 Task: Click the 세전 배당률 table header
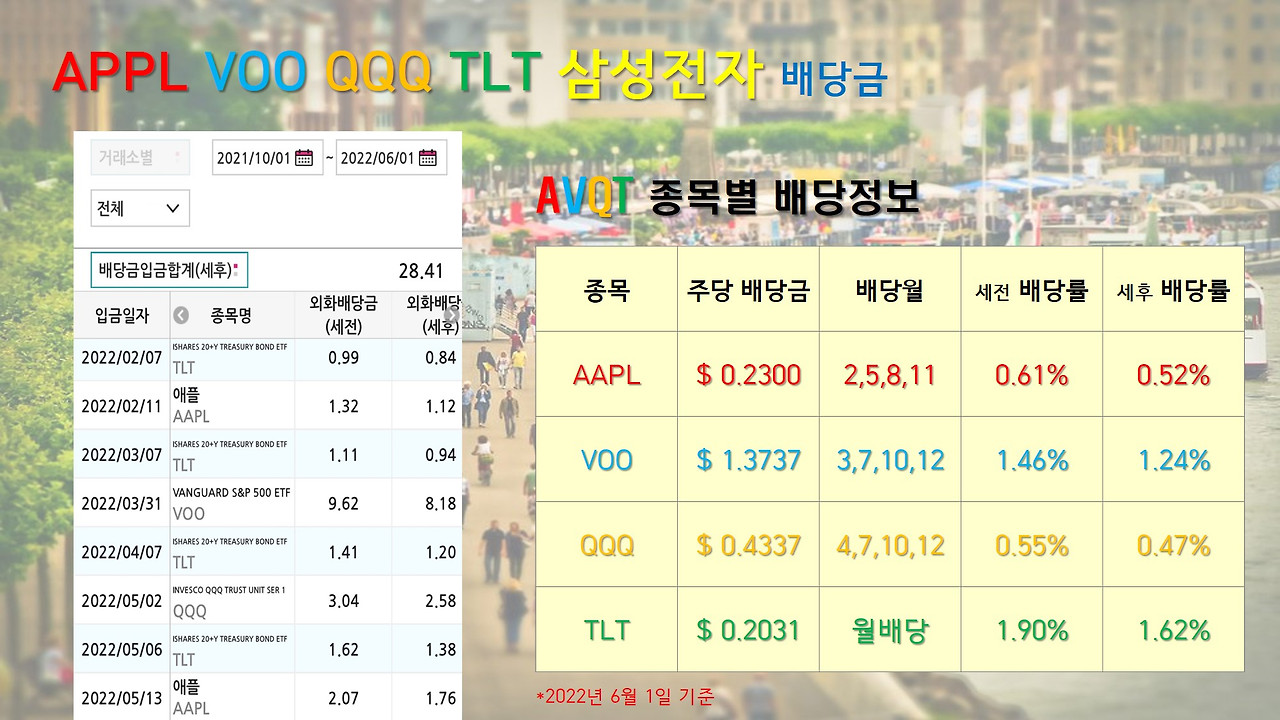click(1032, 290)
